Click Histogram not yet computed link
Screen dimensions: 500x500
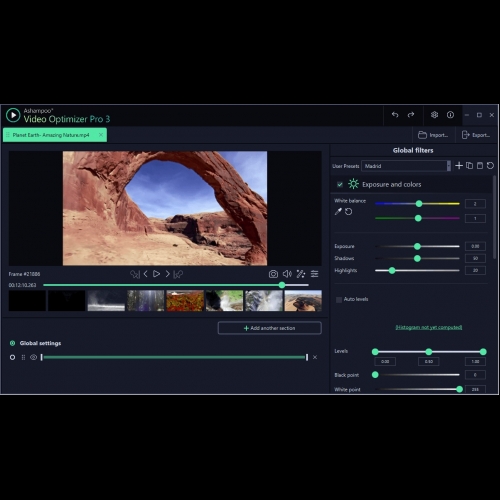pyautogui.click(x=429, y=327)
